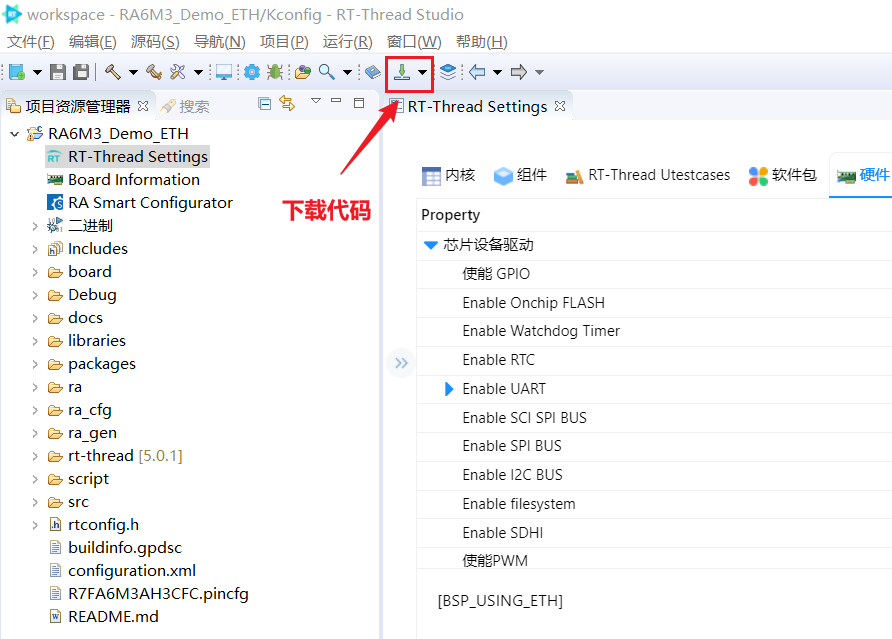This screenshot has height=639, width=892.
Task: Maximize the project explorer panel
Action: [358, 102]
